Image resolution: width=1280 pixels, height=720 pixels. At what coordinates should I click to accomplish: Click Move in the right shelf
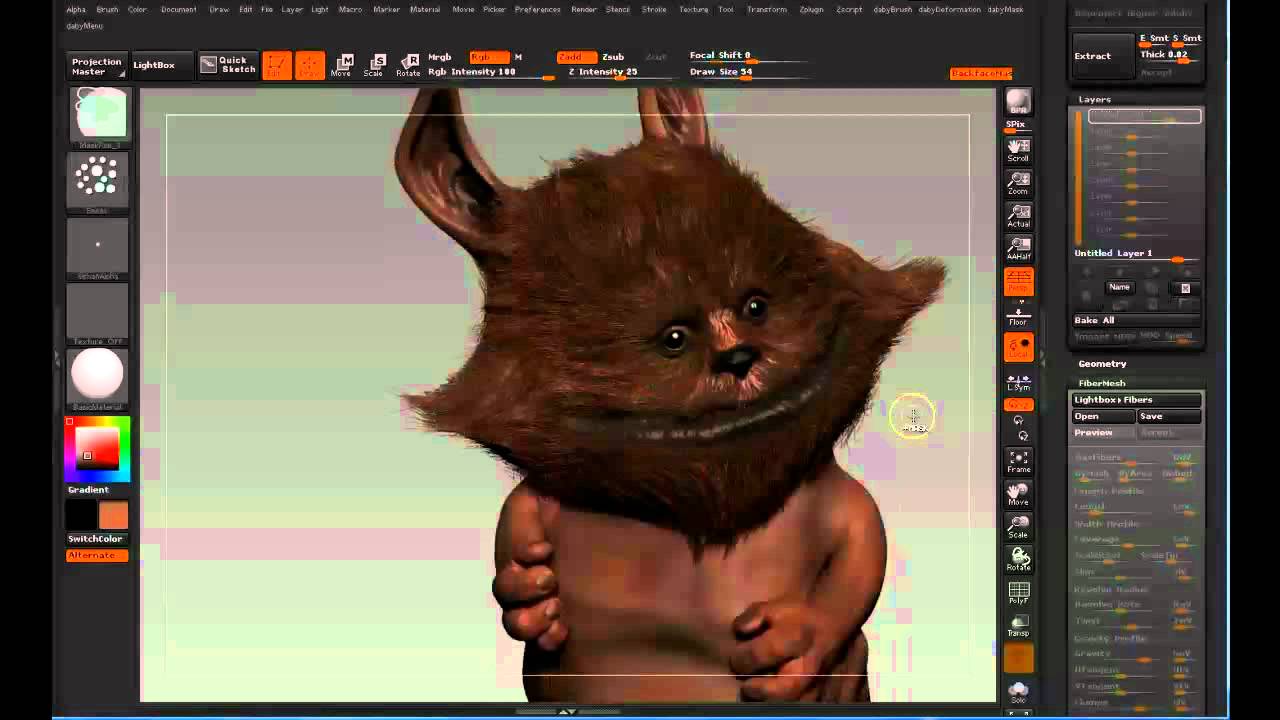point(1018,494)
